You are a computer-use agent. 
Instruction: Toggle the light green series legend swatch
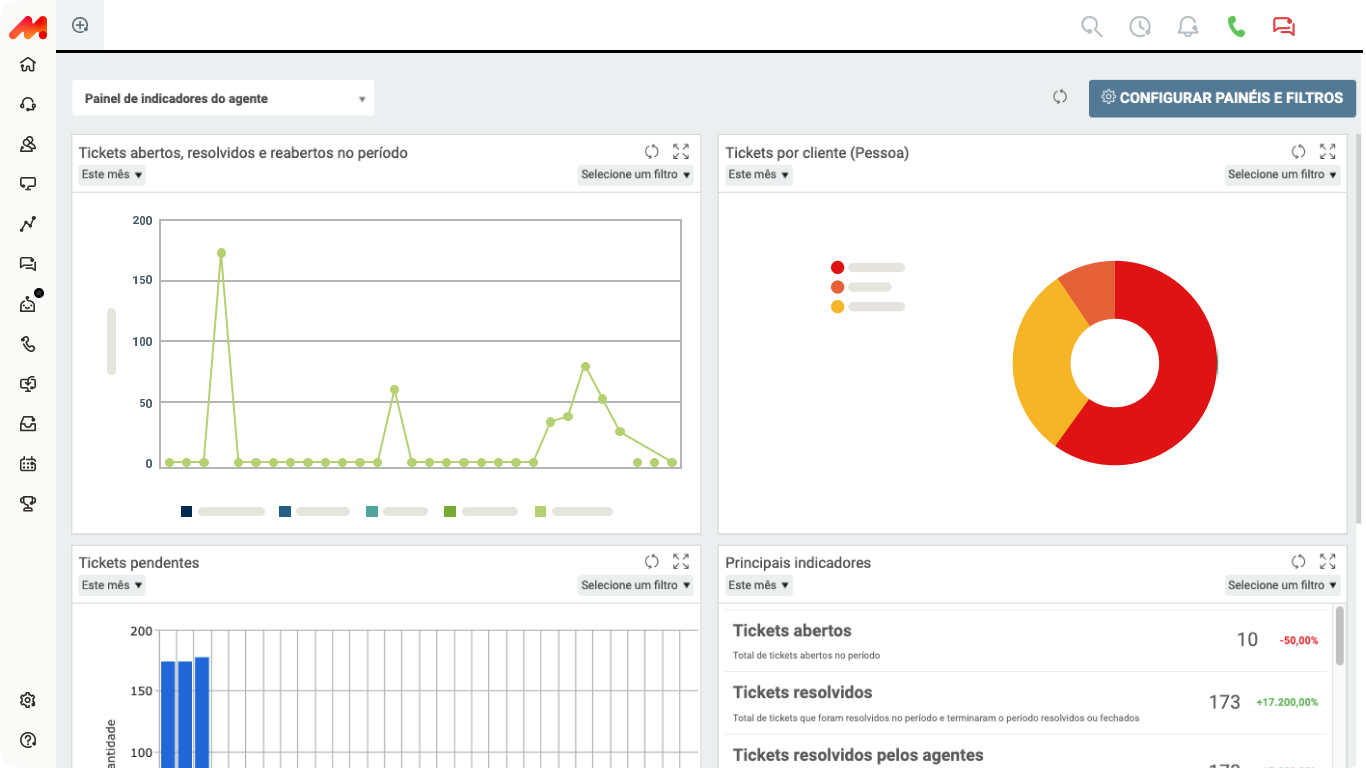tap(541, 511)
